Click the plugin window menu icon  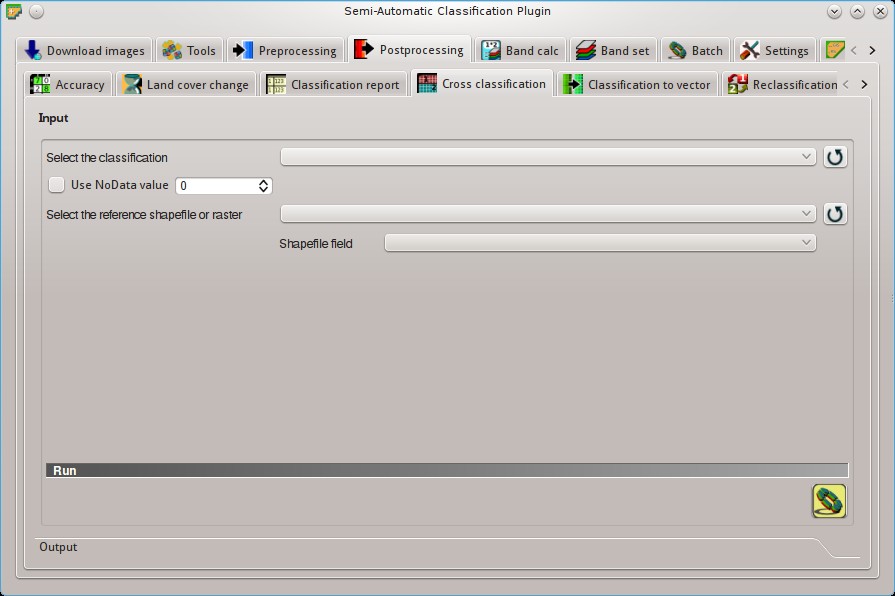point(14,11)
